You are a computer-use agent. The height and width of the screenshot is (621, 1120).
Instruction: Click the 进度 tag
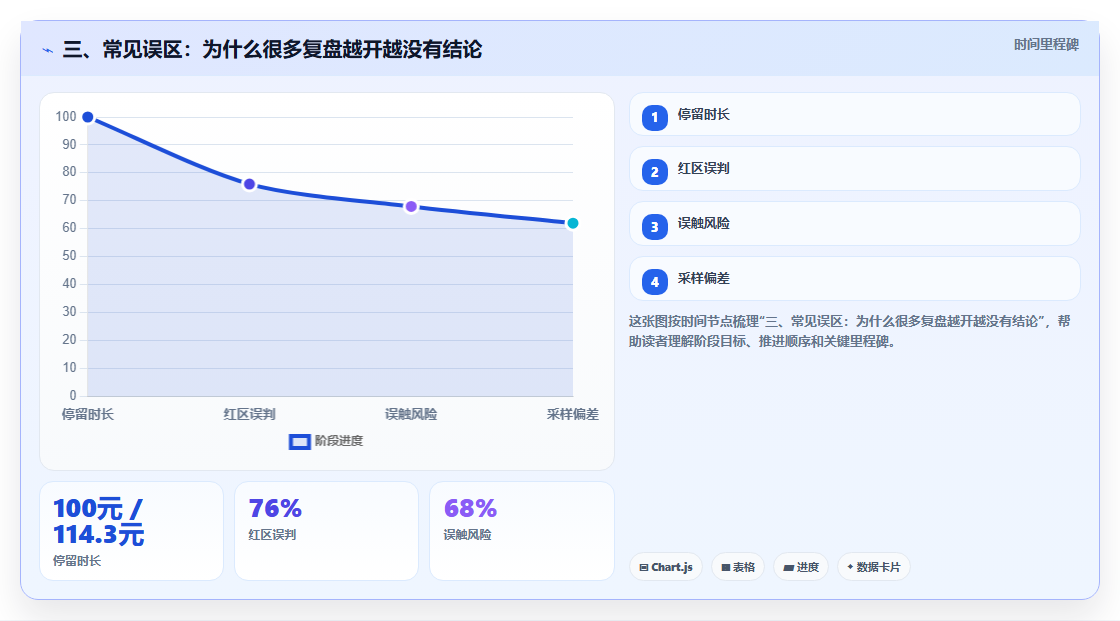tap(801, 567)
